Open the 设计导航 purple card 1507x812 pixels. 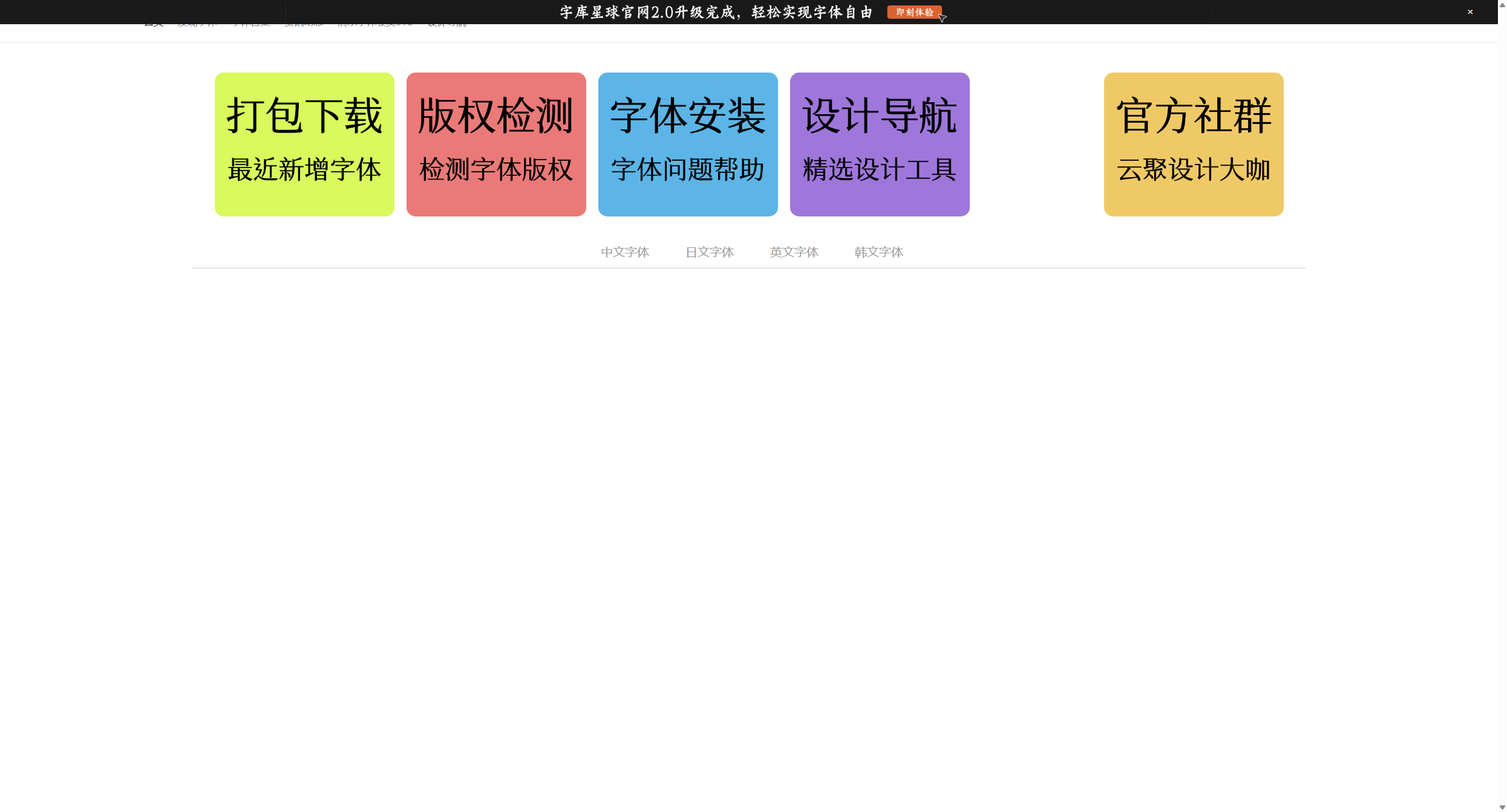(x=880, y=145)
